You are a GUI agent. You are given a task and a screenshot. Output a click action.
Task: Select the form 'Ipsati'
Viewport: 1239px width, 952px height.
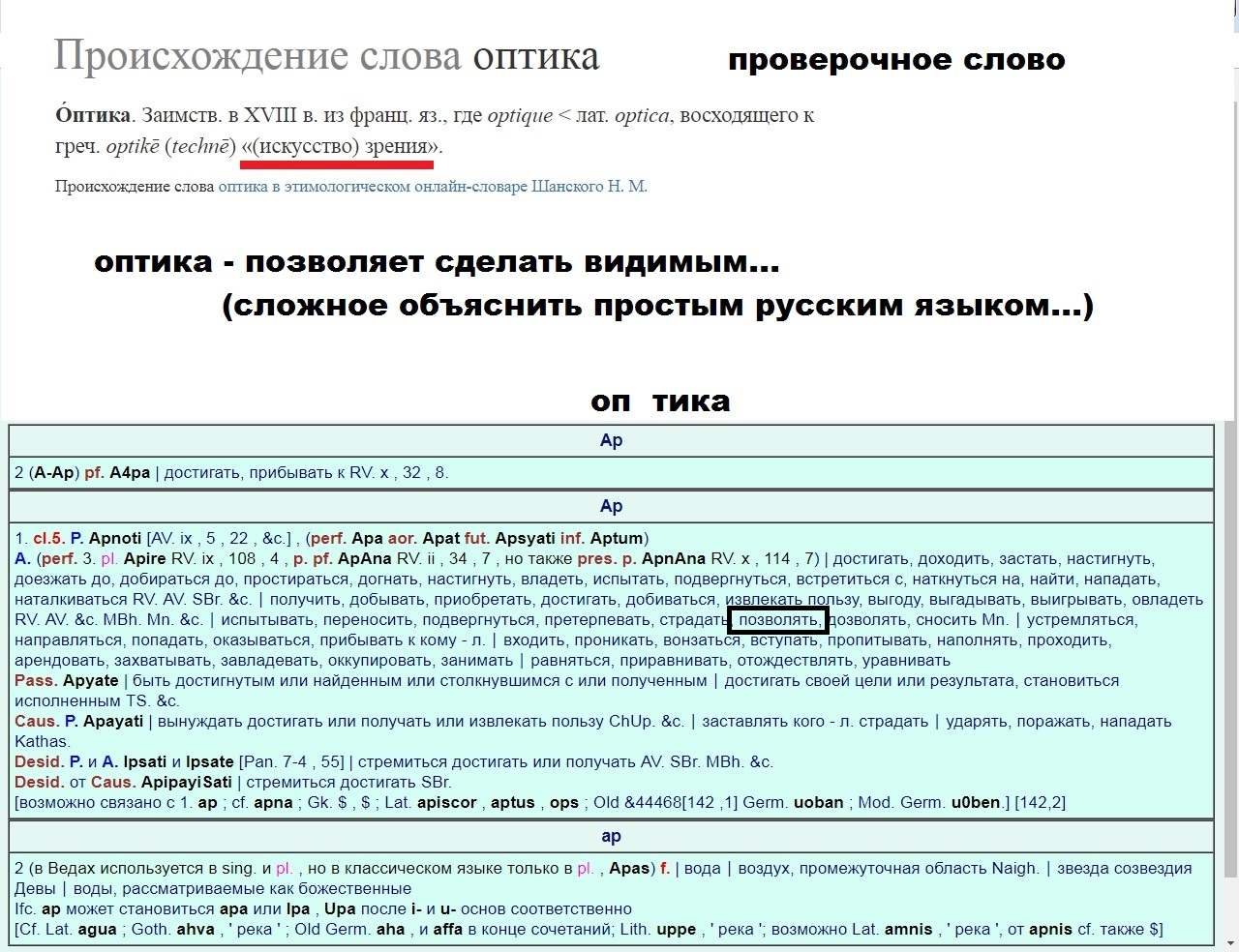[145, 762]
